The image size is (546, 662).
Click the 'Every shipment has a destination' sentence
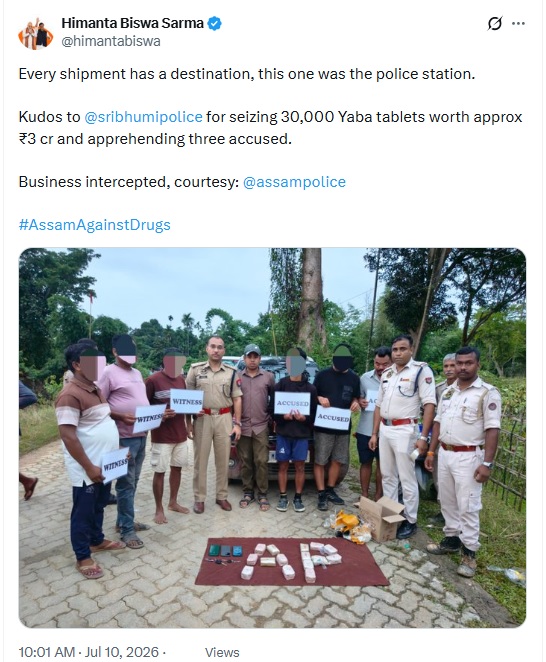pyautogui.click(x=247, y=74)
